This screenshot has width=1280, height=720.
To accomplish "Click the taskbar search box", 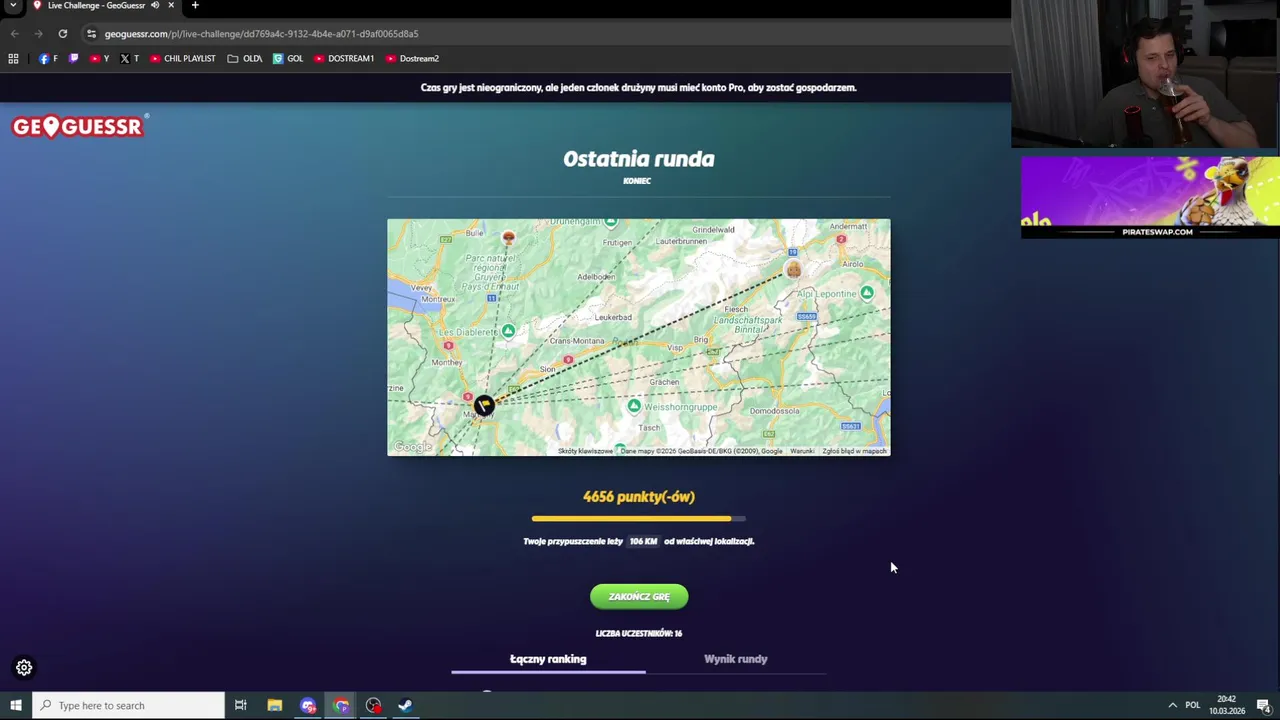I will pyautogui.click(x=128, y=705).
